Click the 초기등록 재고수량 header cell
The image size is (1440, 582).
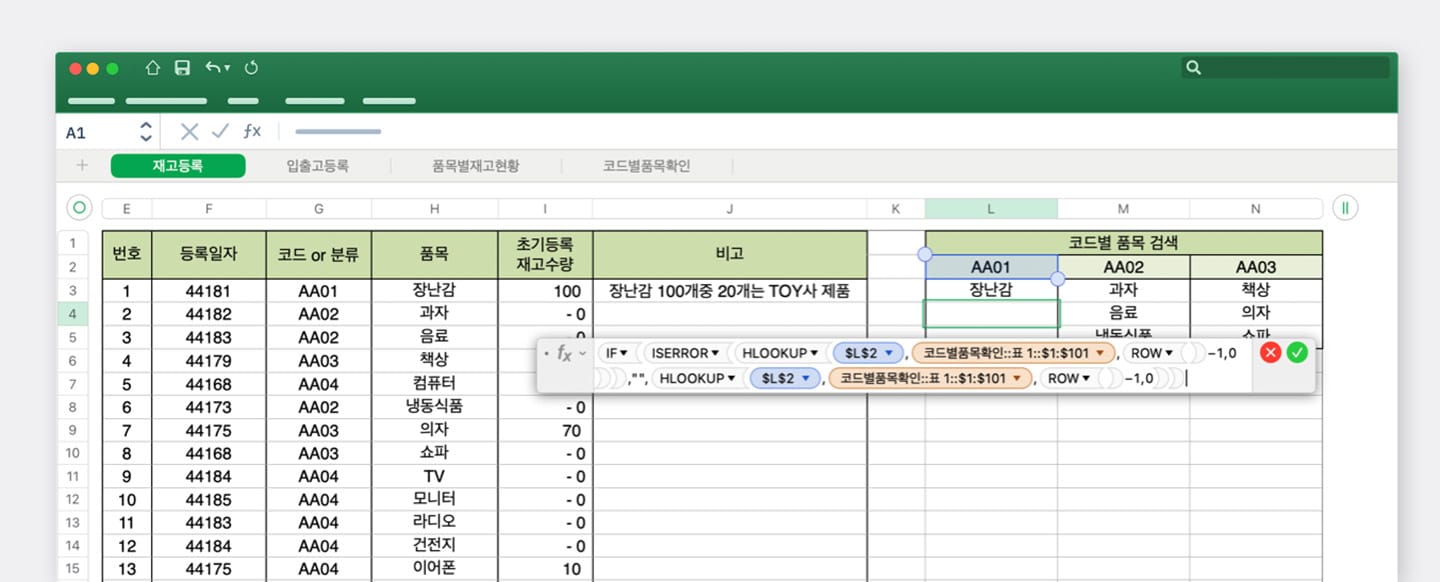[x=545, y=255]
